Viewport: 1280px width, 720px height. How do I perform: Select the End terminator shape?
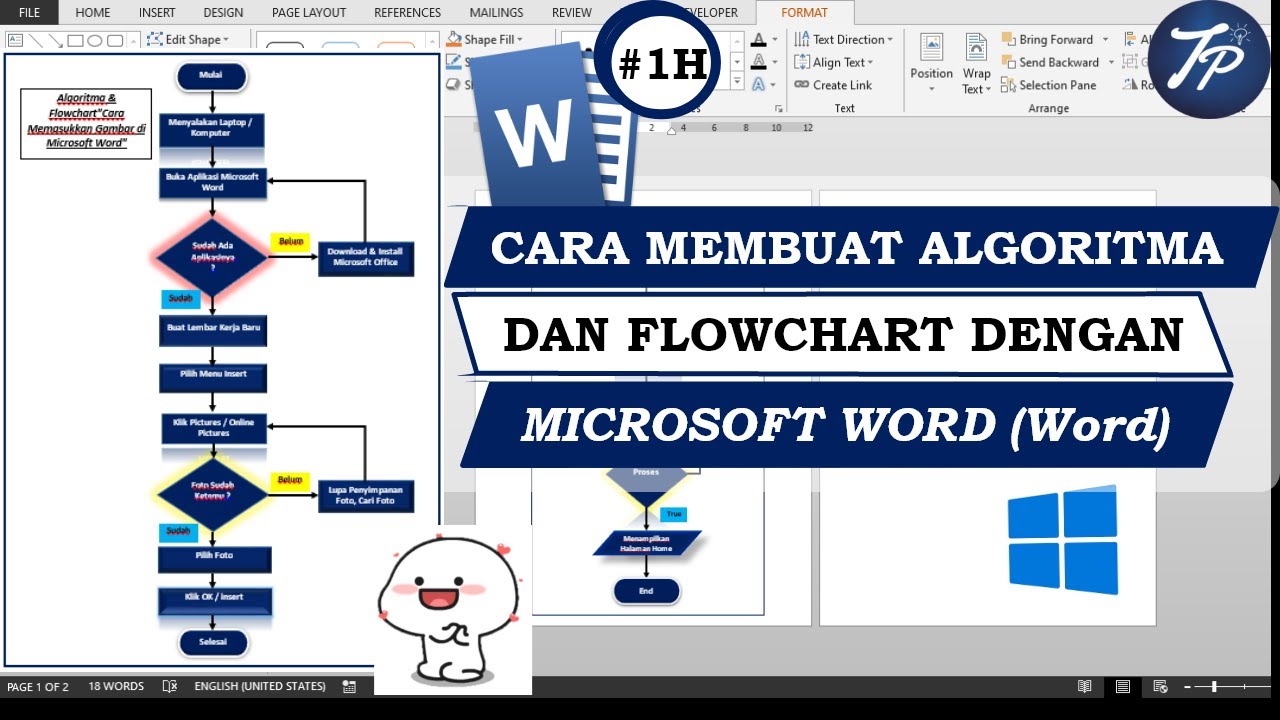coord(646,591)
